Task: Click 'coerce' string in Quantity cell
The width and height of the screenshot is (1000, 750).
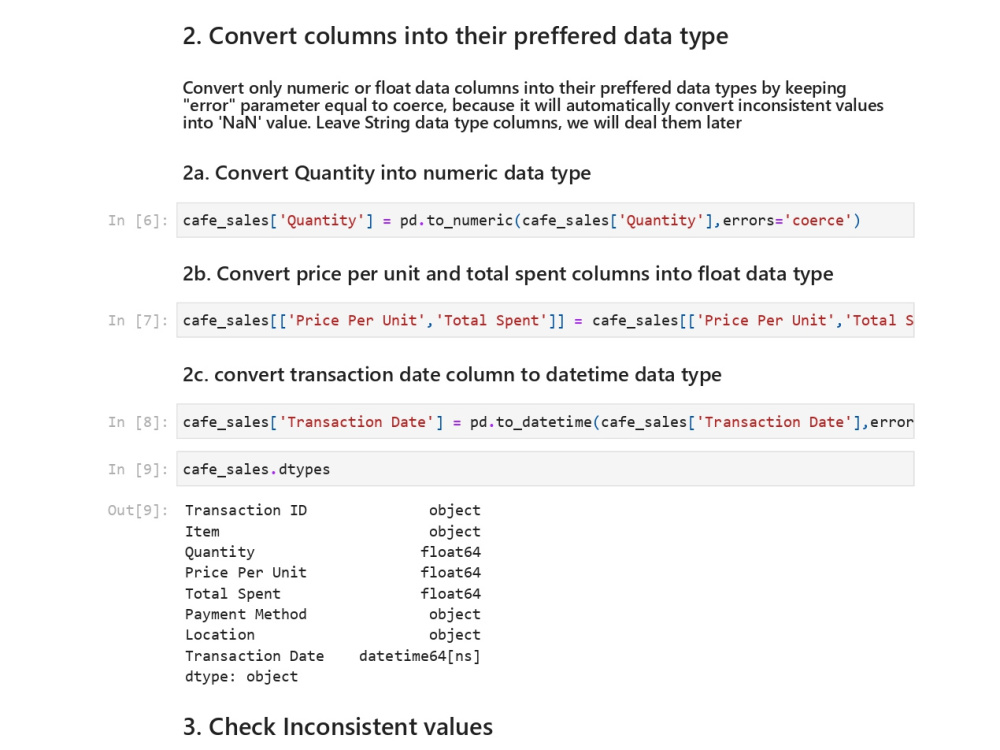Action: pos(818,221)
